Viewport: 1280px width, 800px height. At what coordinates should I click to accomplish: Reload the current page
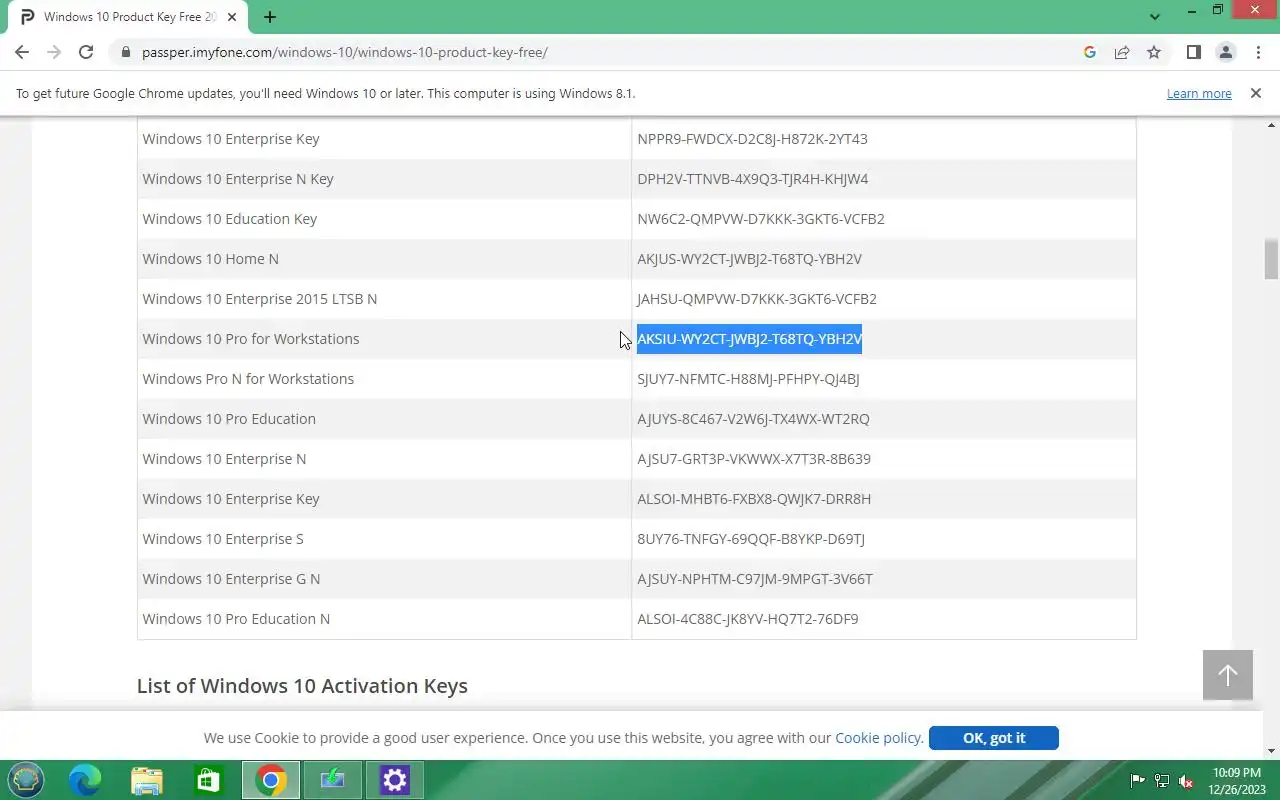86,52
